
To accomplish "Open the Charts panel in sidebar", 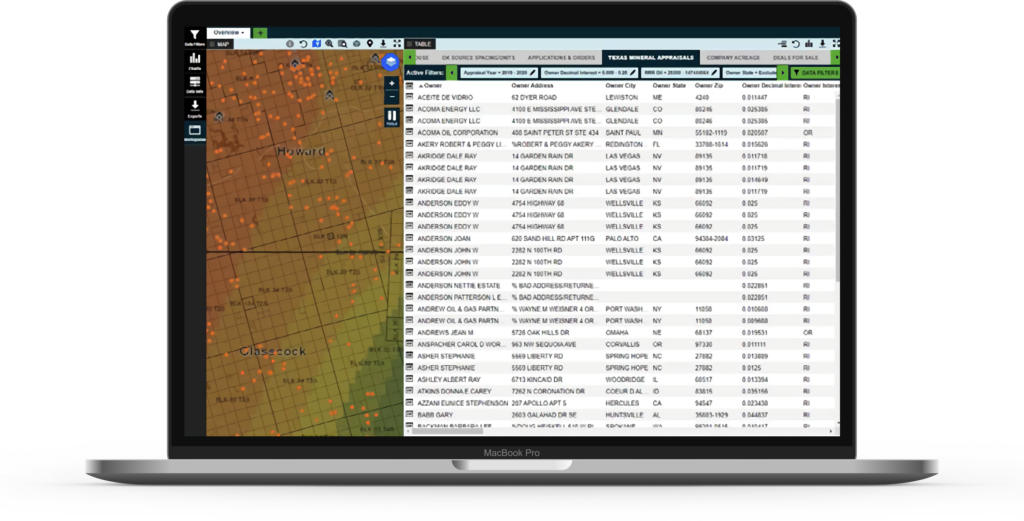I will tap(194, 61).
